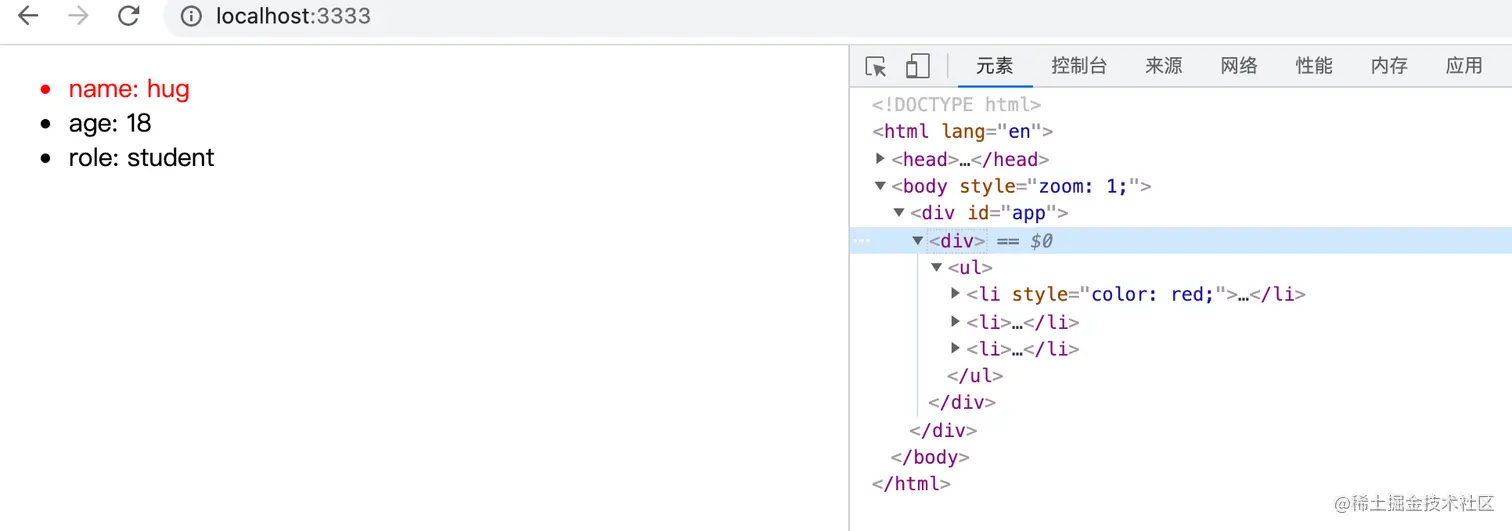Open the three-dot menu on the selected div row
This screenshot has width=1512, height=531.
[x=861, y=241]
